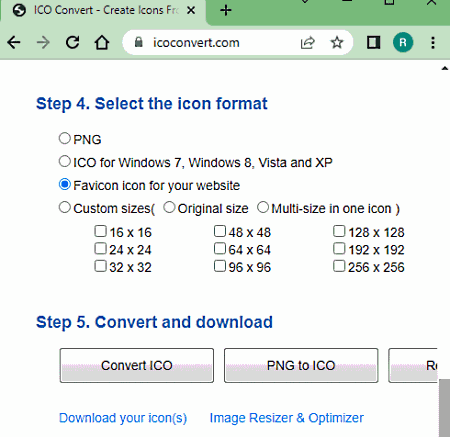
Task: Choose ICO for Windows 7, Windows 8, Vista and XP
Action: (65, 161)
